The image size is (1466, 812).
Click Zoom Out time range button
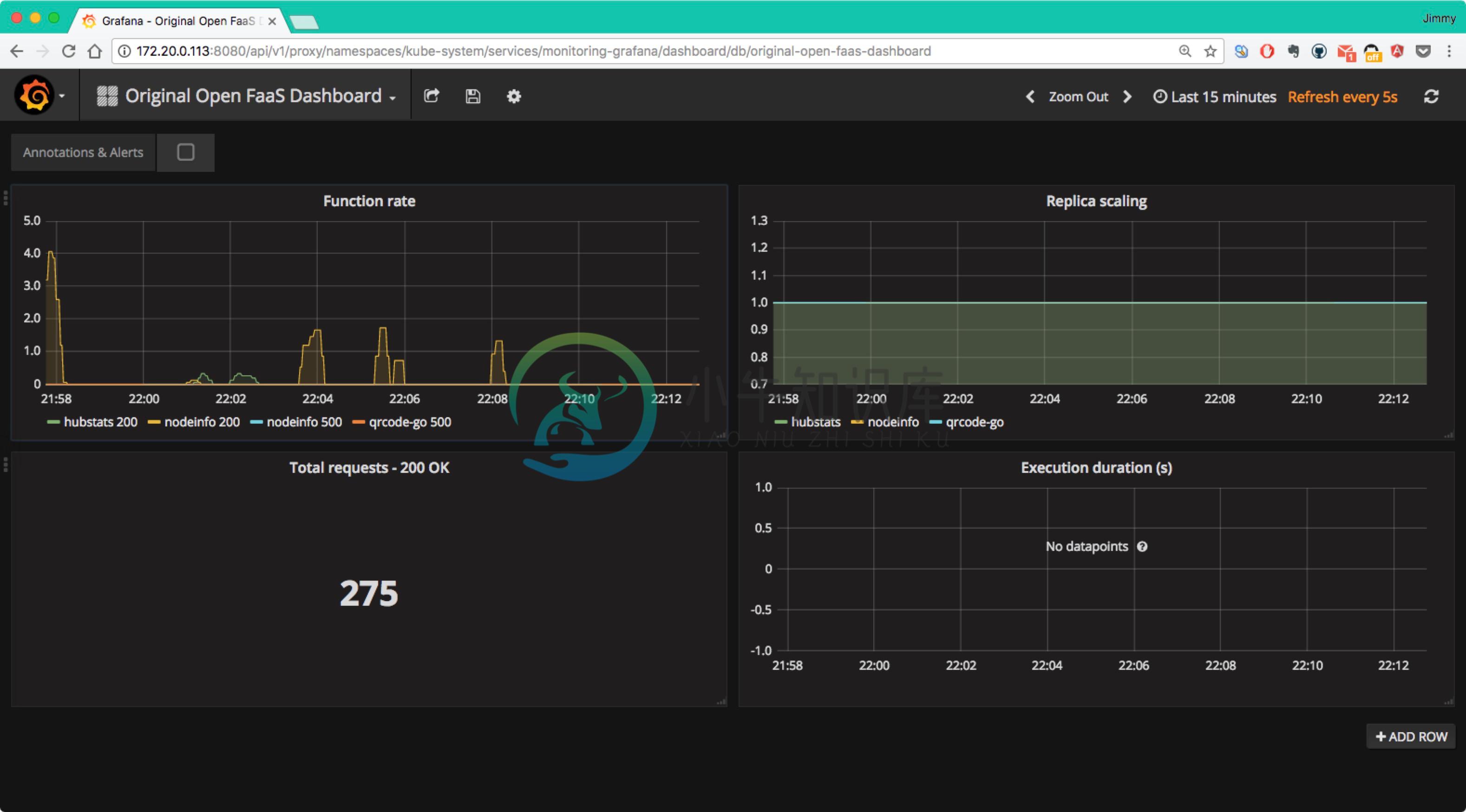coord(1079,97)
